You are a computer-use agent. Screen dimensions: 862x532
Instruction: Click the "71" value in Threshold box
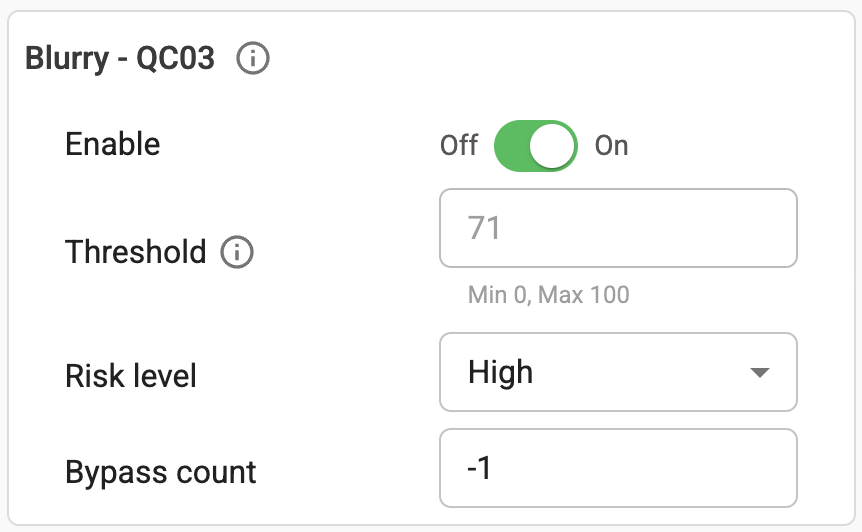tap(484, 229)
